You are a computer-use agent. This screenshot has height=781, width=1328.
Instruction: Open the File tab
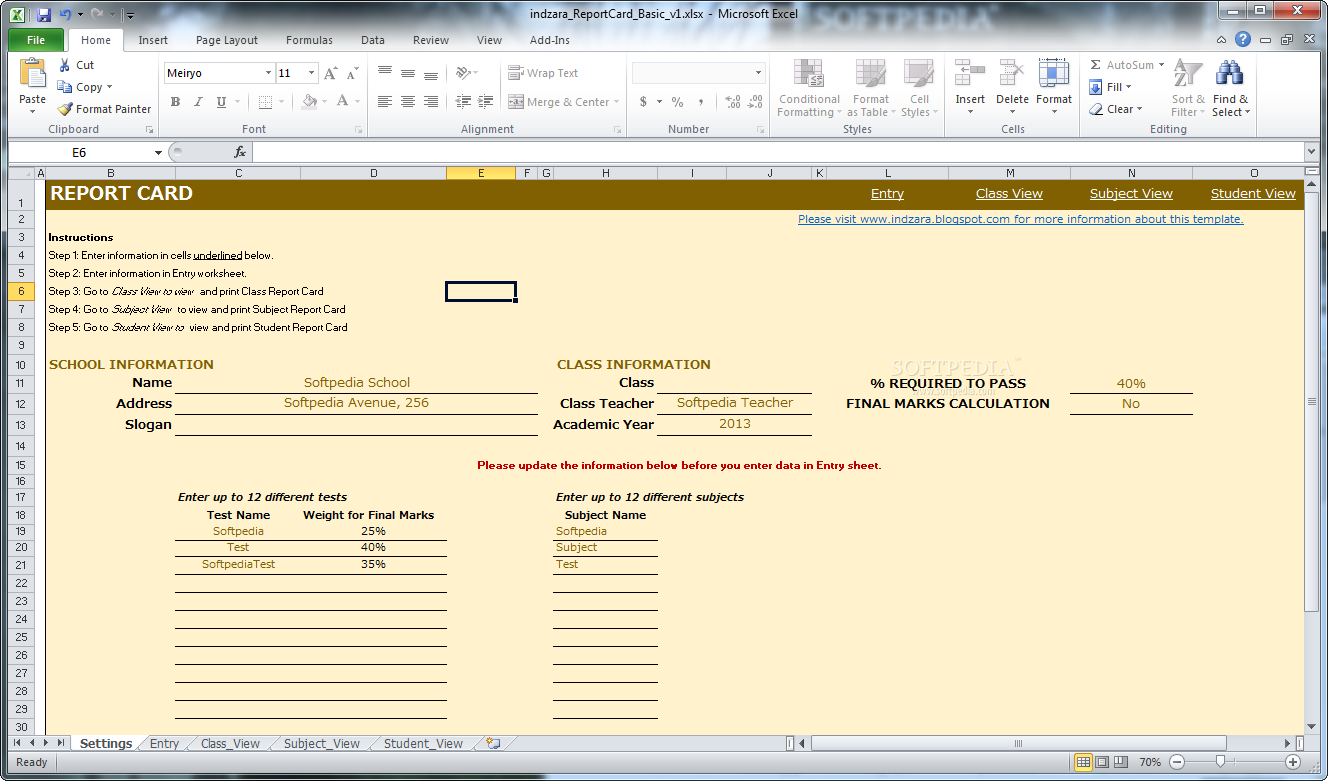pyautogui.click(x=36, y=40)
